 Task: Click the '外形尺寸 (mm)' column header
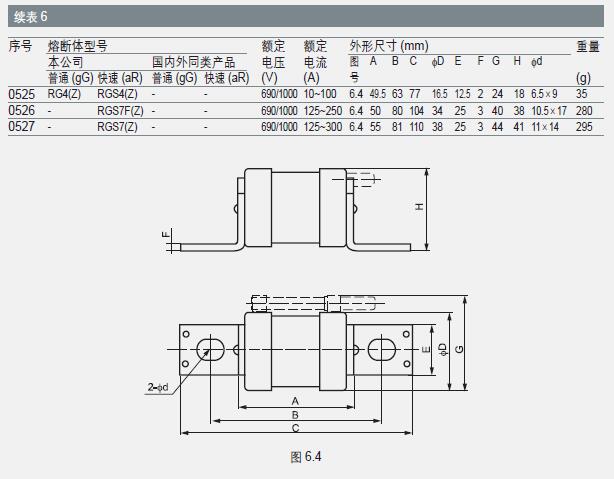[x=388, y=46]
